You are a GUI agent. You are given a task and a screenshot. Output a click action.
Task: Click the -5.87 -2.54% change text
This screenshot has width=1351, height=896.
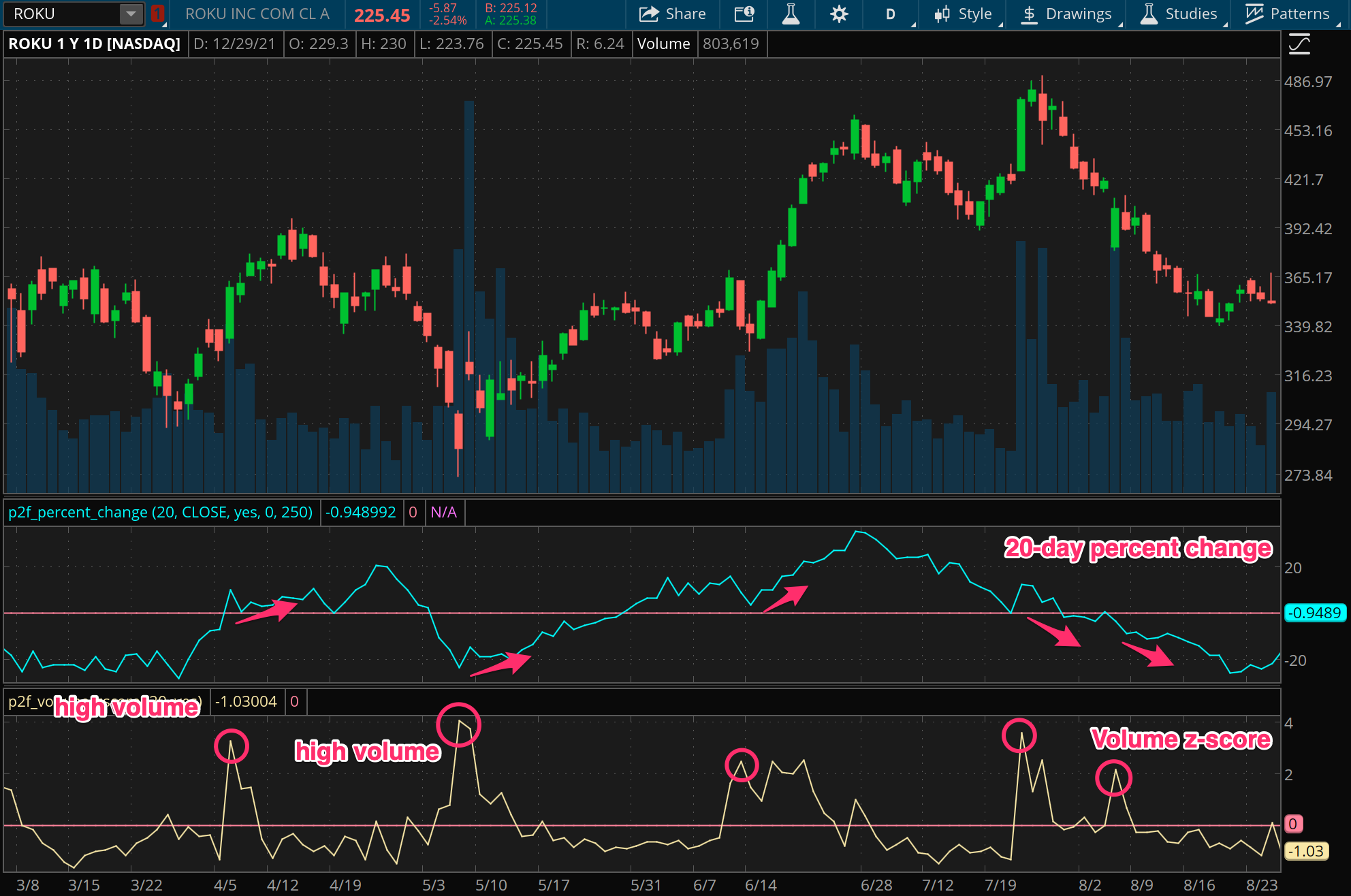(447, 14)
